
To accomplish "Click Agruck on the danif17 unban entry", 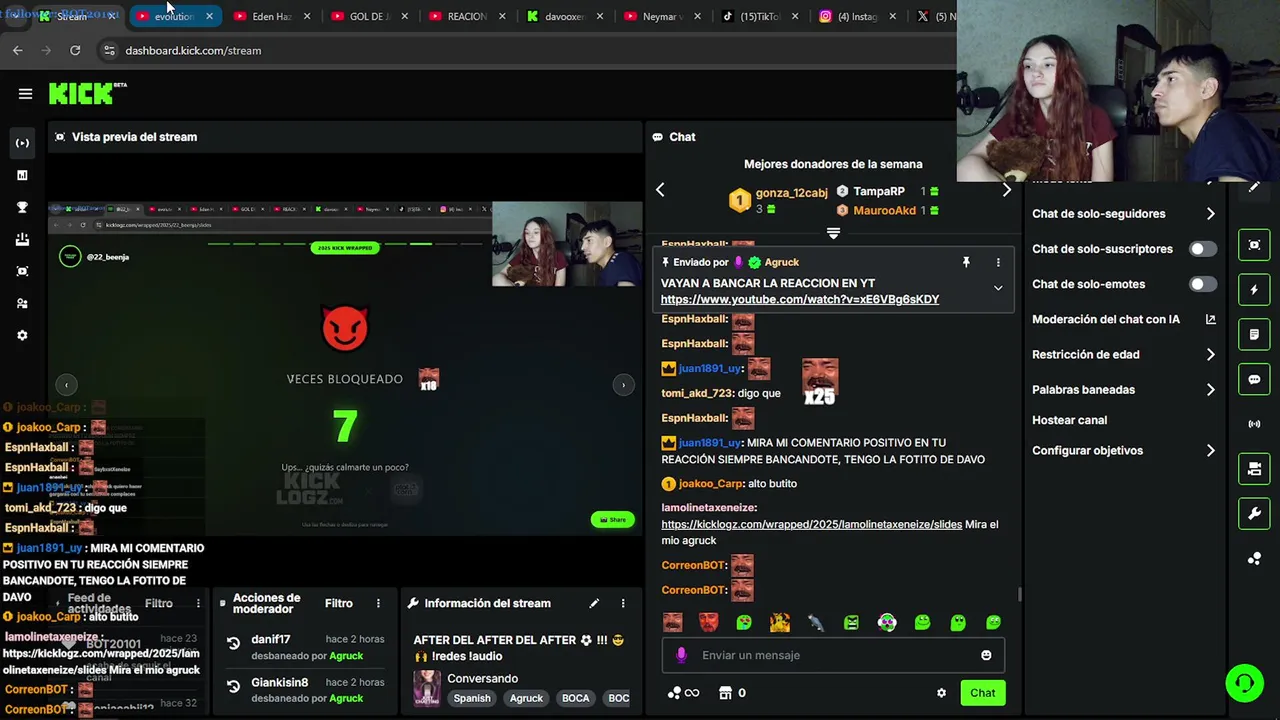I will point(346,656).
